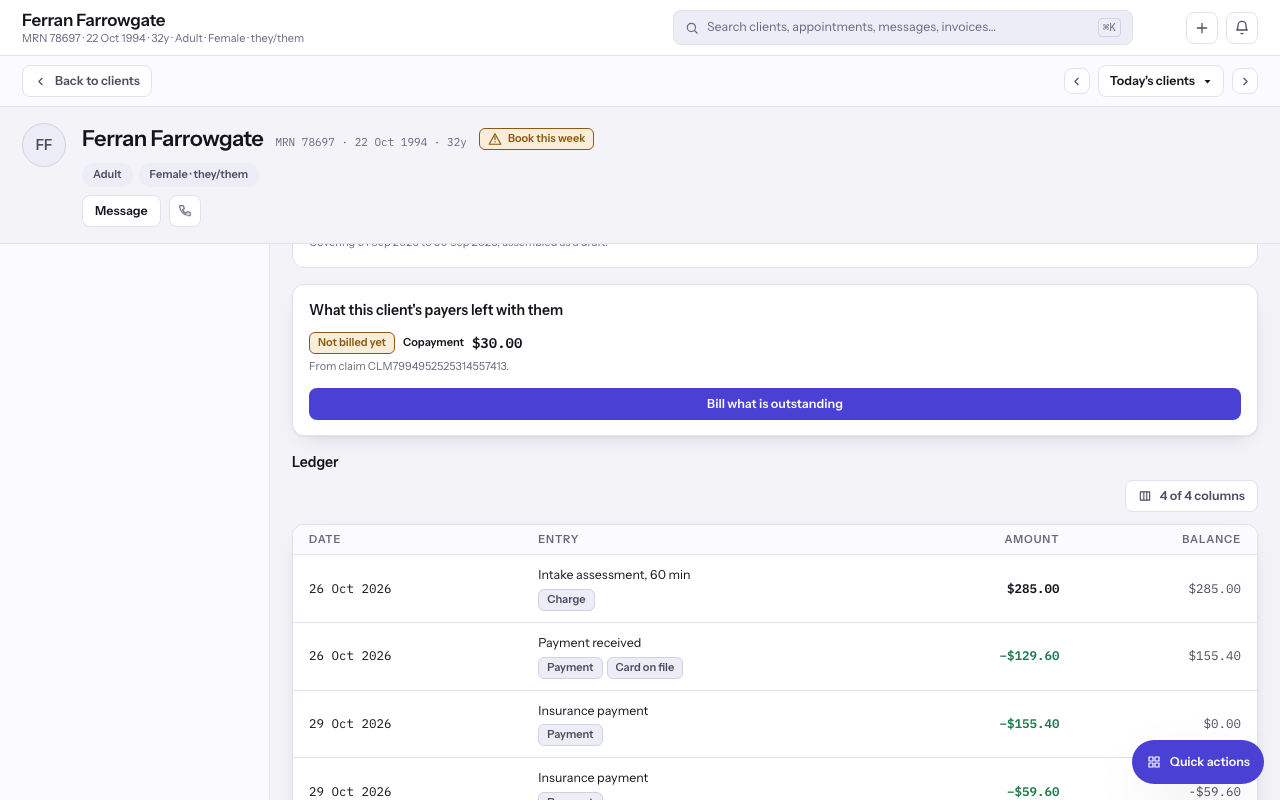This screenshot has height=800, width=1280.
Task: Click the Message button
Action: tap(121, 211)
